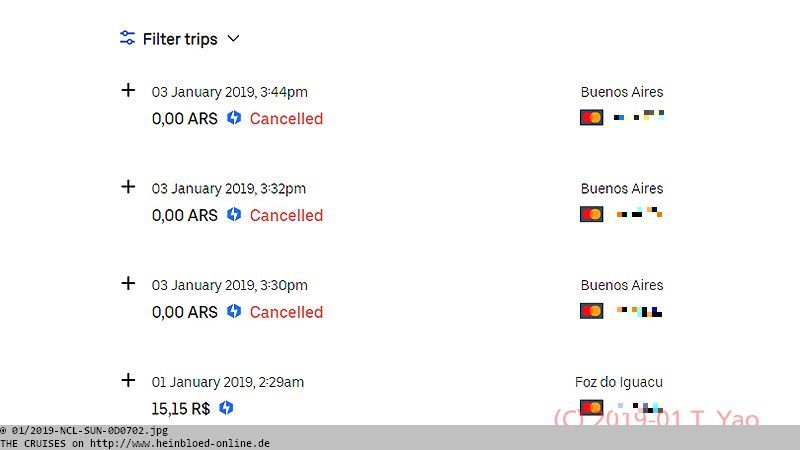Click Mastercard icon on Foz do Iguacu trip

pyautogui.click(x=591, y=408)
